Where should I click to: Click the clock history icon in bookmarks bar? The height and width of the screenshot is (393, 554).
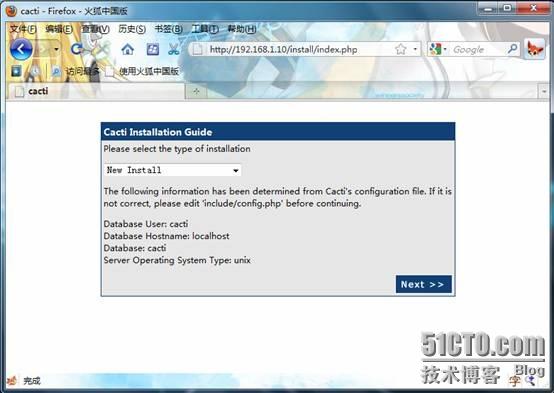click(35, 71)
